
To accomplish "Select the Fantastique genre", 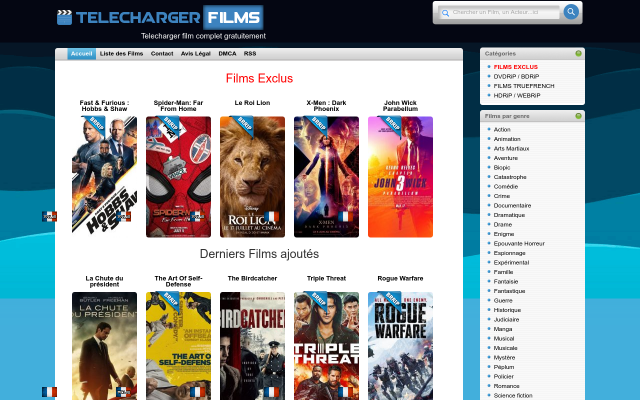I will click(x=509, y=291).
